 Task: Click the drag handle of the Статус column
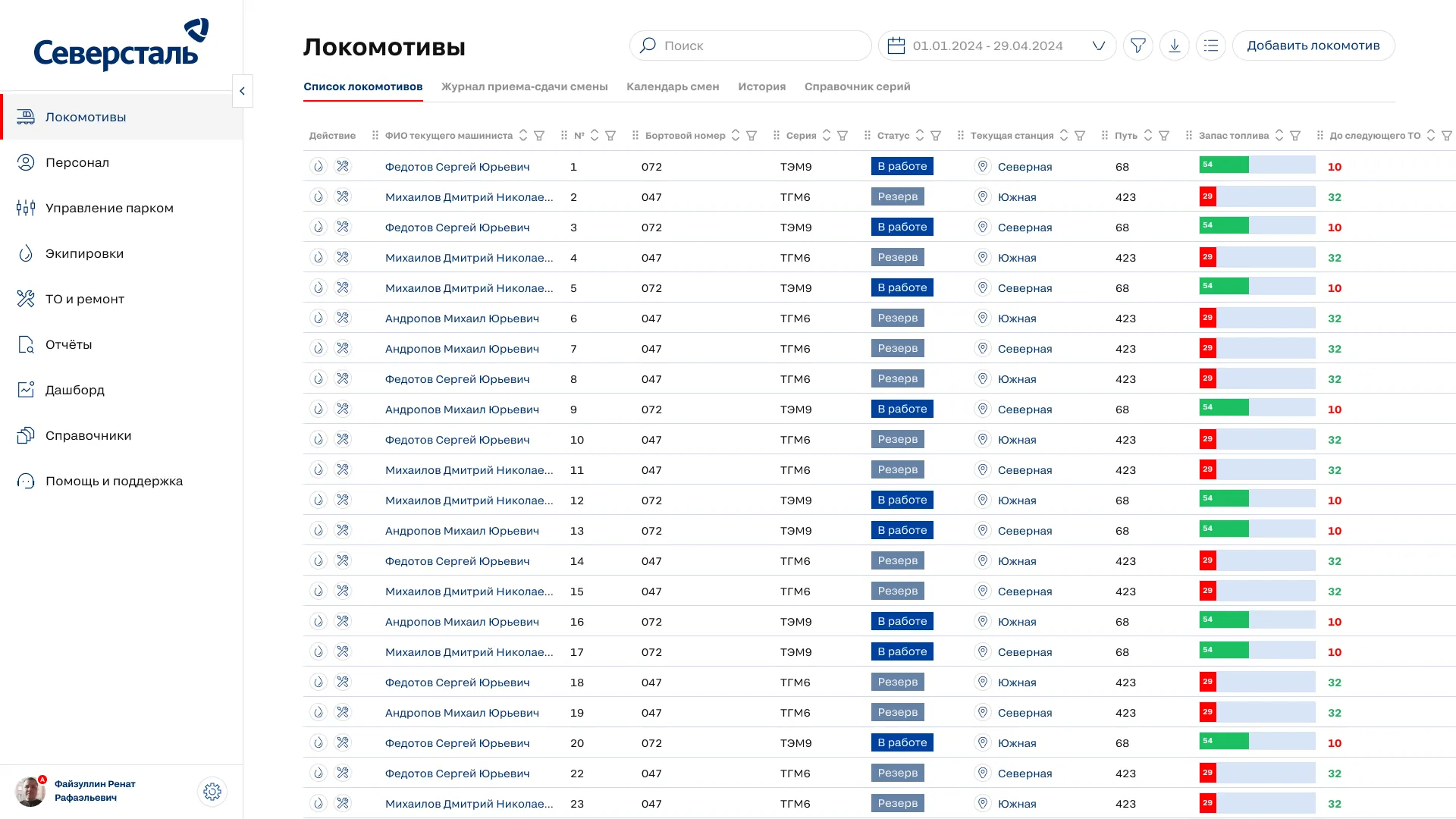click(868, 135)
